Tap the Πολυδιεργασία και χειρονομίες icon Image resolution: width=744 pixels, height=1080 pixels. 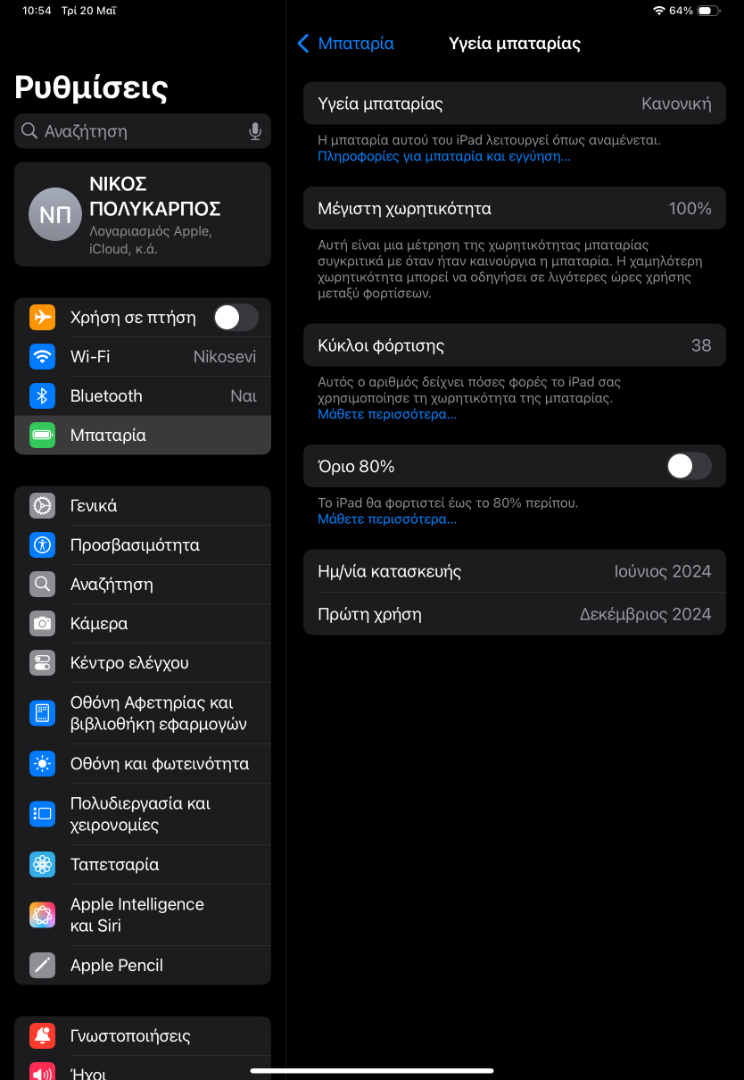[x=42, y=813]
